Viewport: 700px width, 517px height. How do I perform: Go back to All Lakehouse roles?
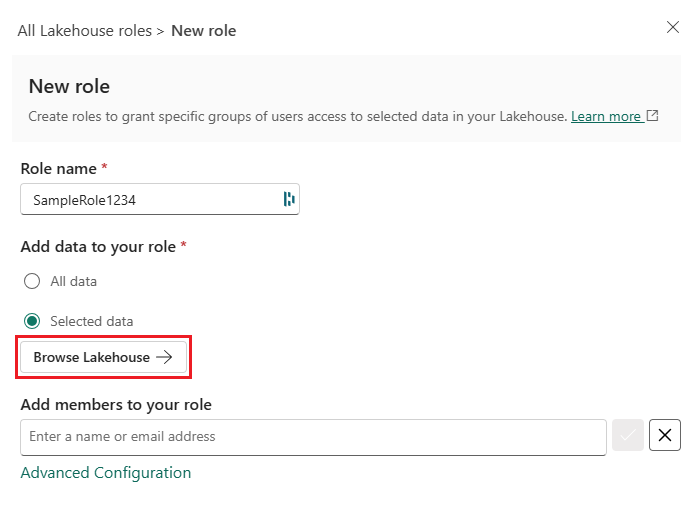point(84,31)
